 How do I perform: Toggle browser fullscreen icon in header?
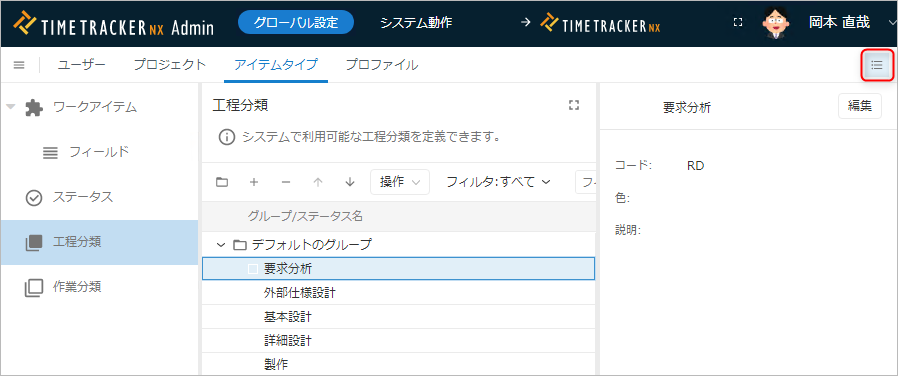tap(738, 22)
